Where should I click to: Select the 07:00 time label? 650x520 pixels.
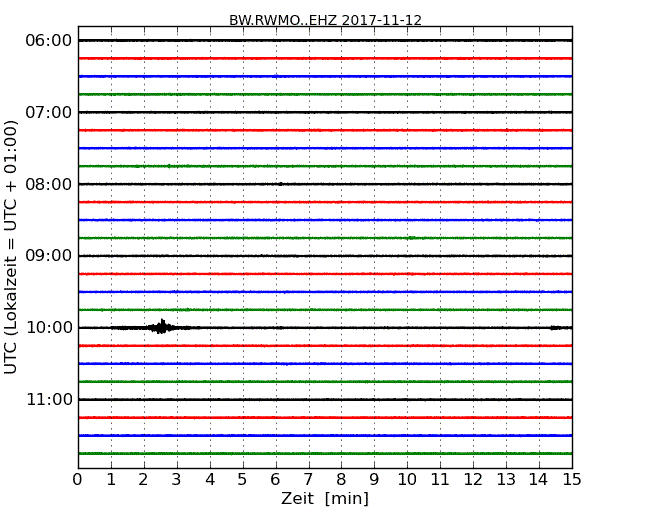(49, 112)
